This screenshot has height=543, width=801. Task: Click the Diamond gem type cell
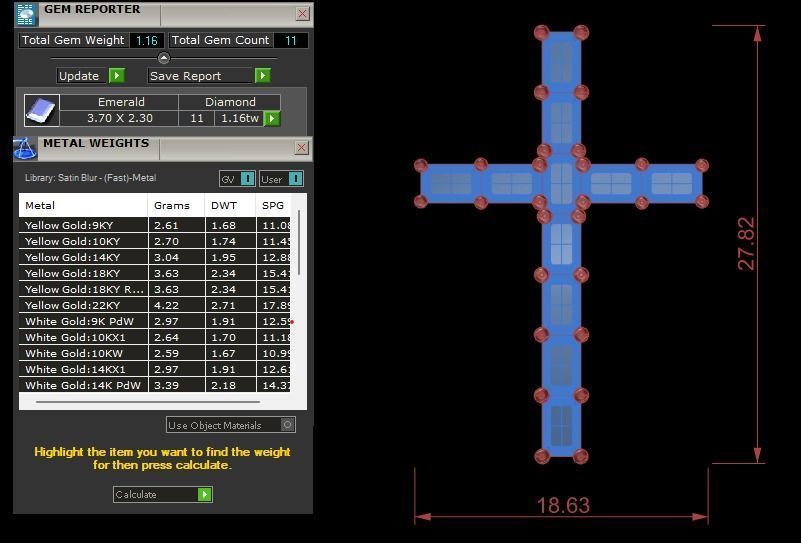[230, 102]
